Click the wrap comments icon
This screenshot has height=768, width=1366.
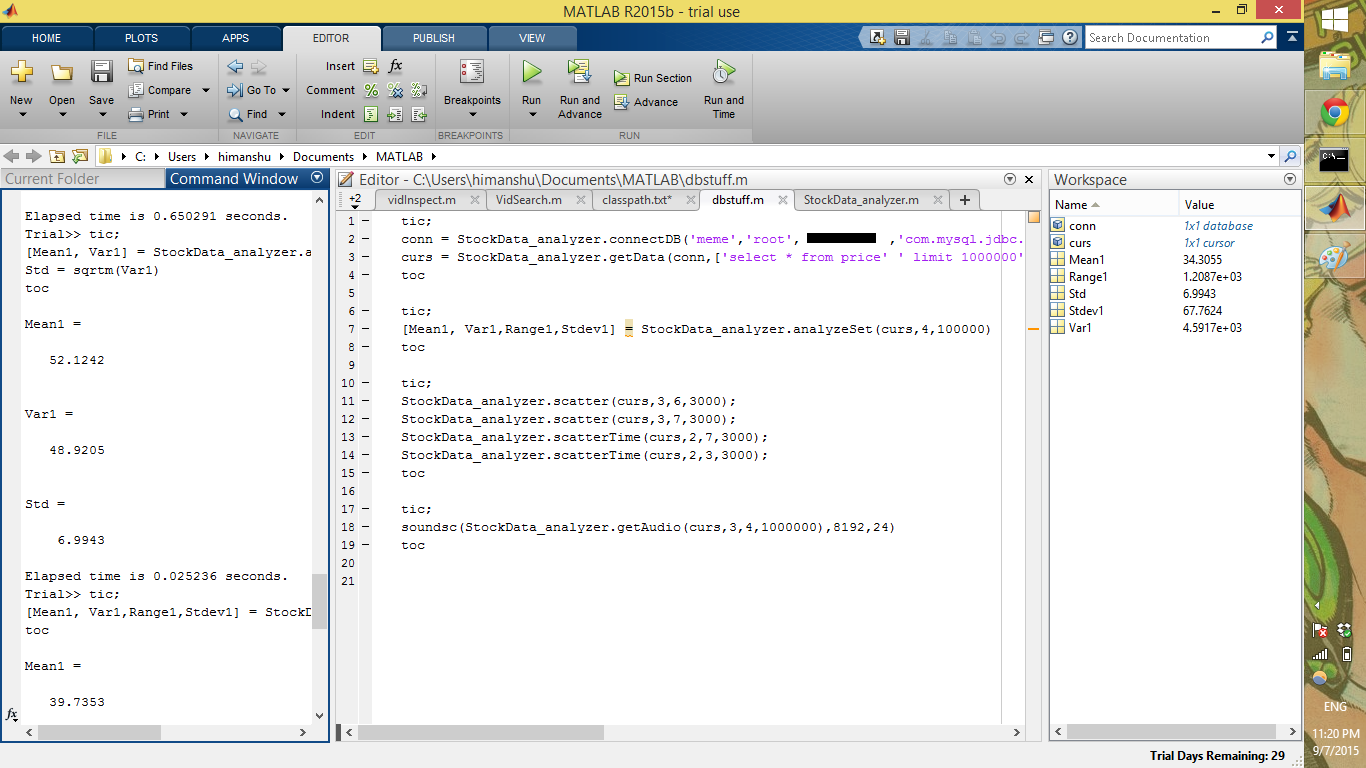coord(420,90)
